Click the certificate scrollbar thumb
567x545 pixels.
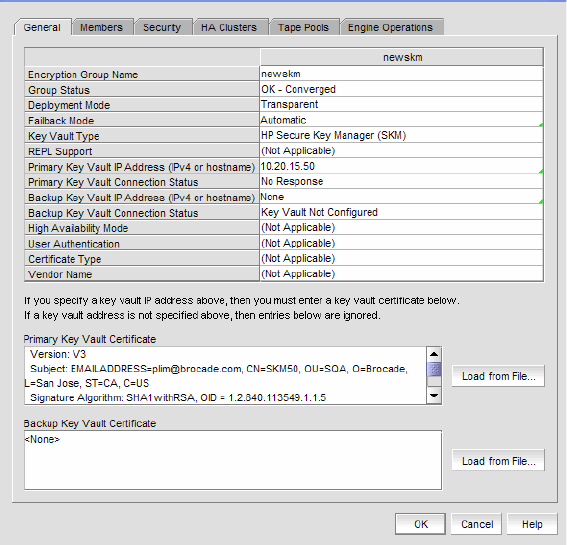434,370
